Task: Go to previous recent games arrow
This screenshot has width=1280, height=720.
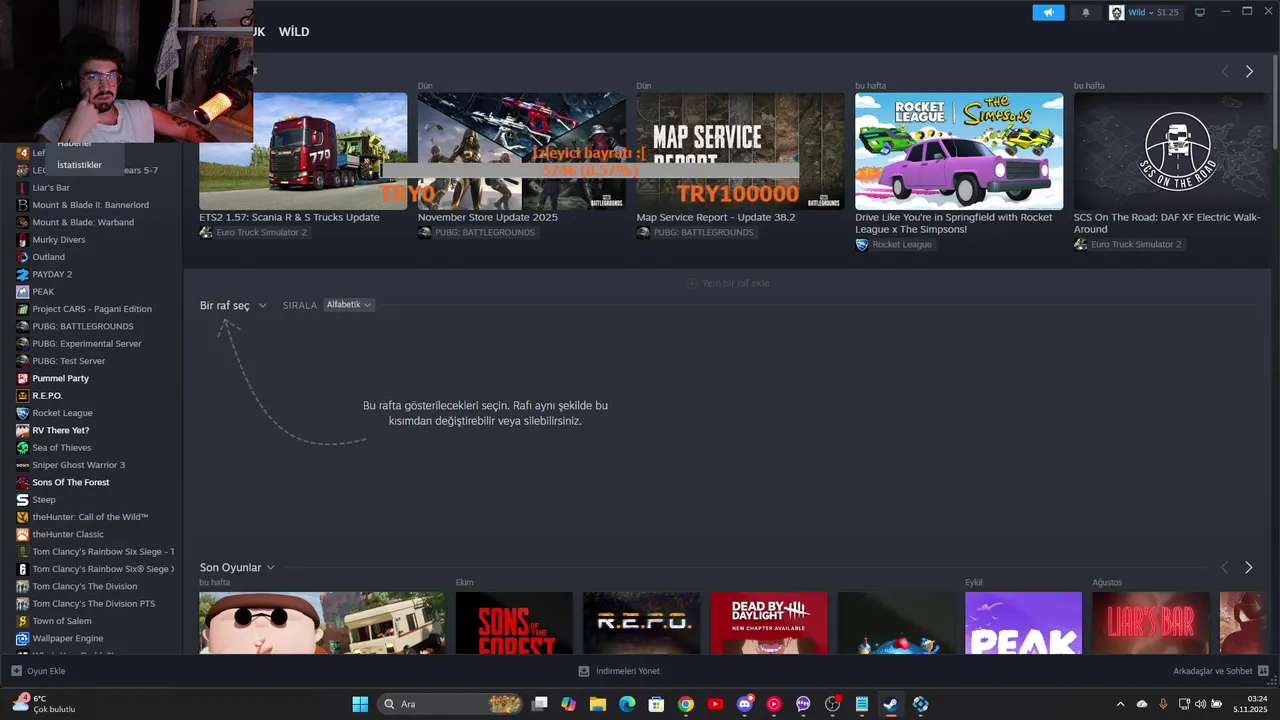Action: (x=1224, y=567)
